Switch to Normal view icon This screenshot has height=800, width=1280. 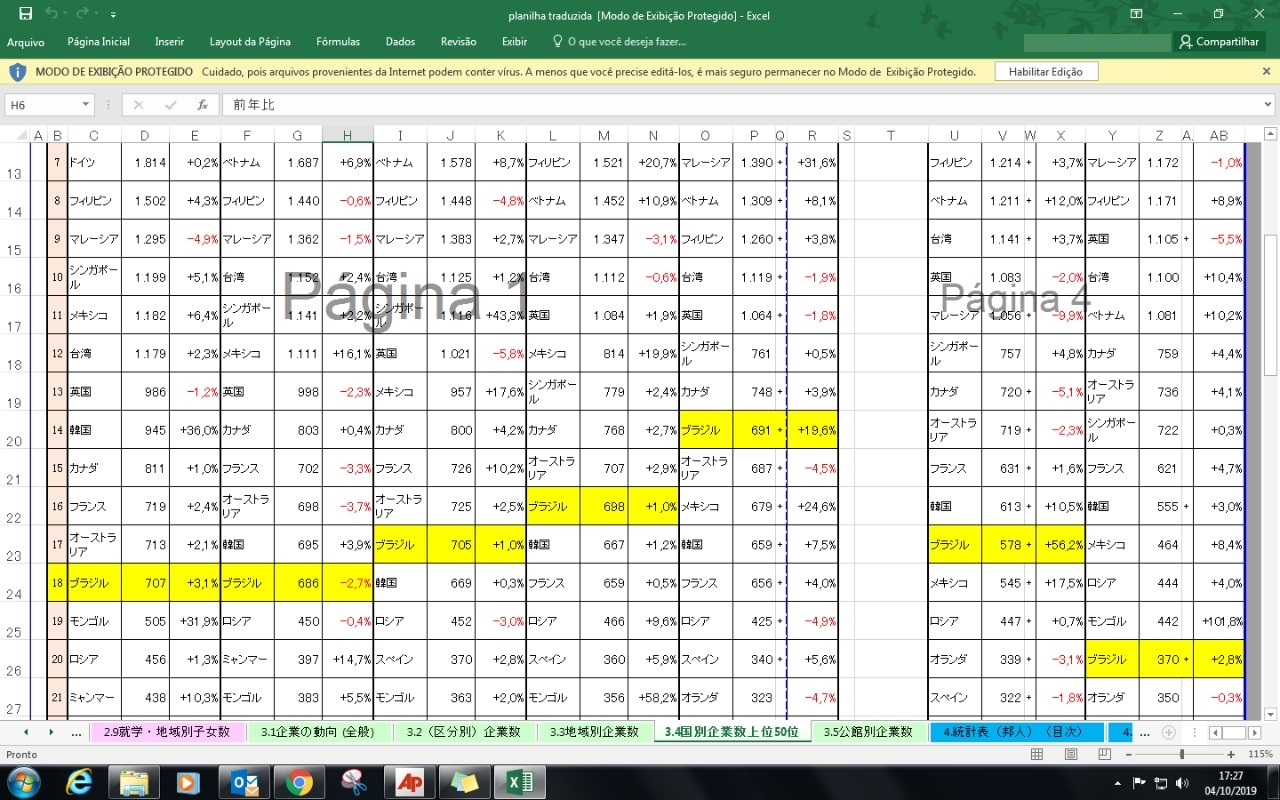tap(1037, 754)
